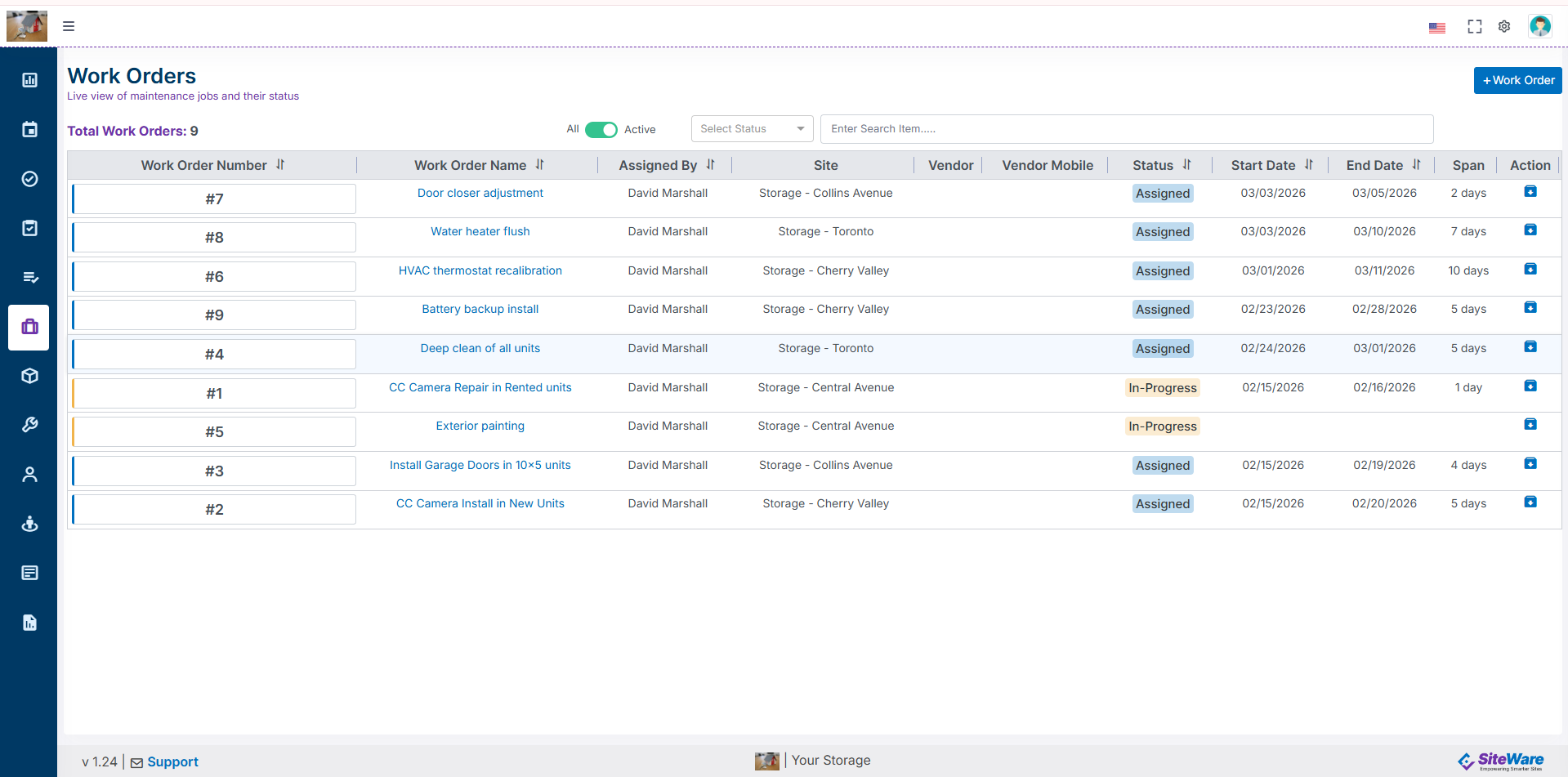Select the work orders briefcase sidebar item
Image resolution: width=1568 pixels, height=777 pixels.
[x=29, y=327]
